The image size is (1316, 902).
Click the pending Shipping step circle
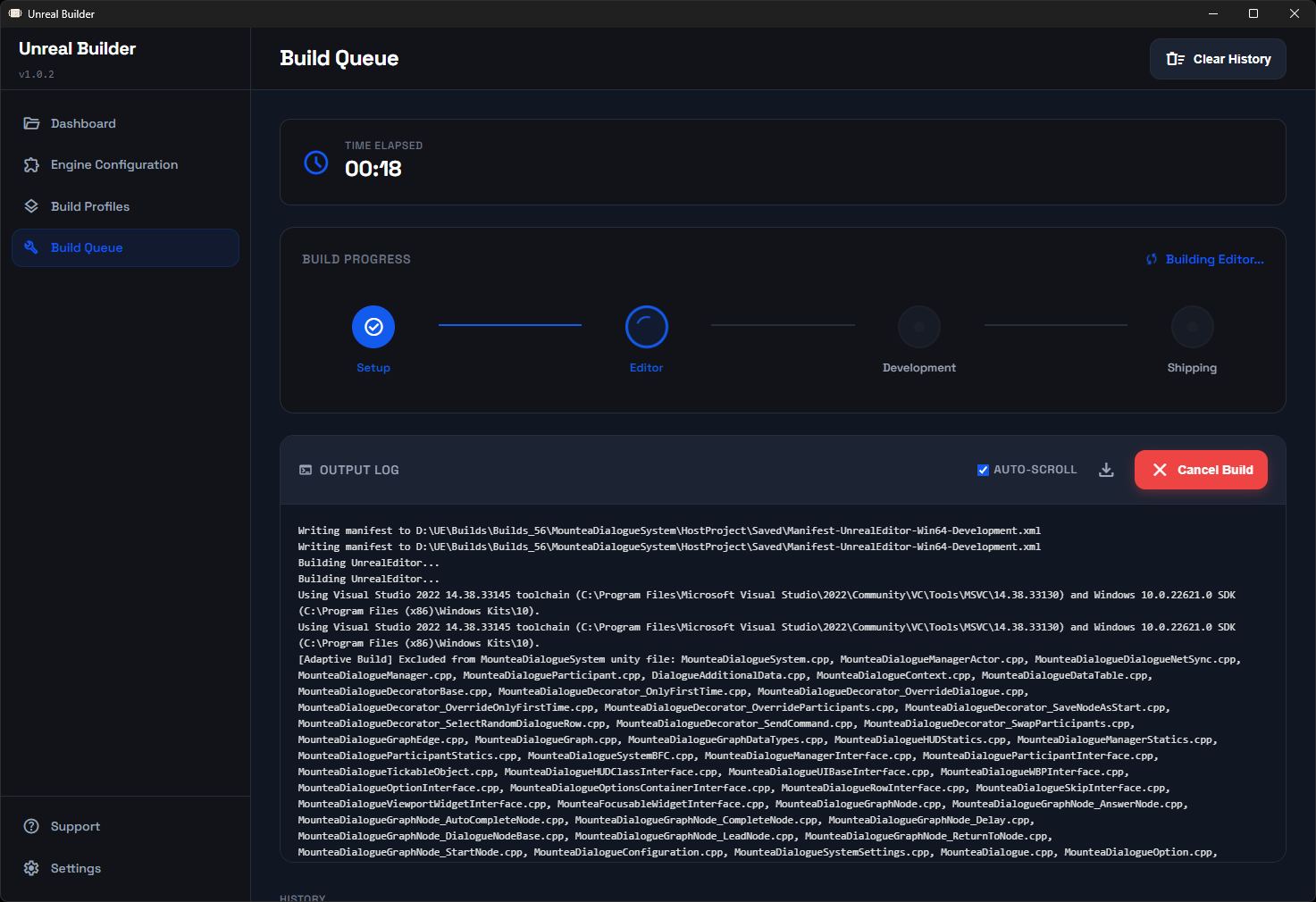click(x=1192, y=327)
